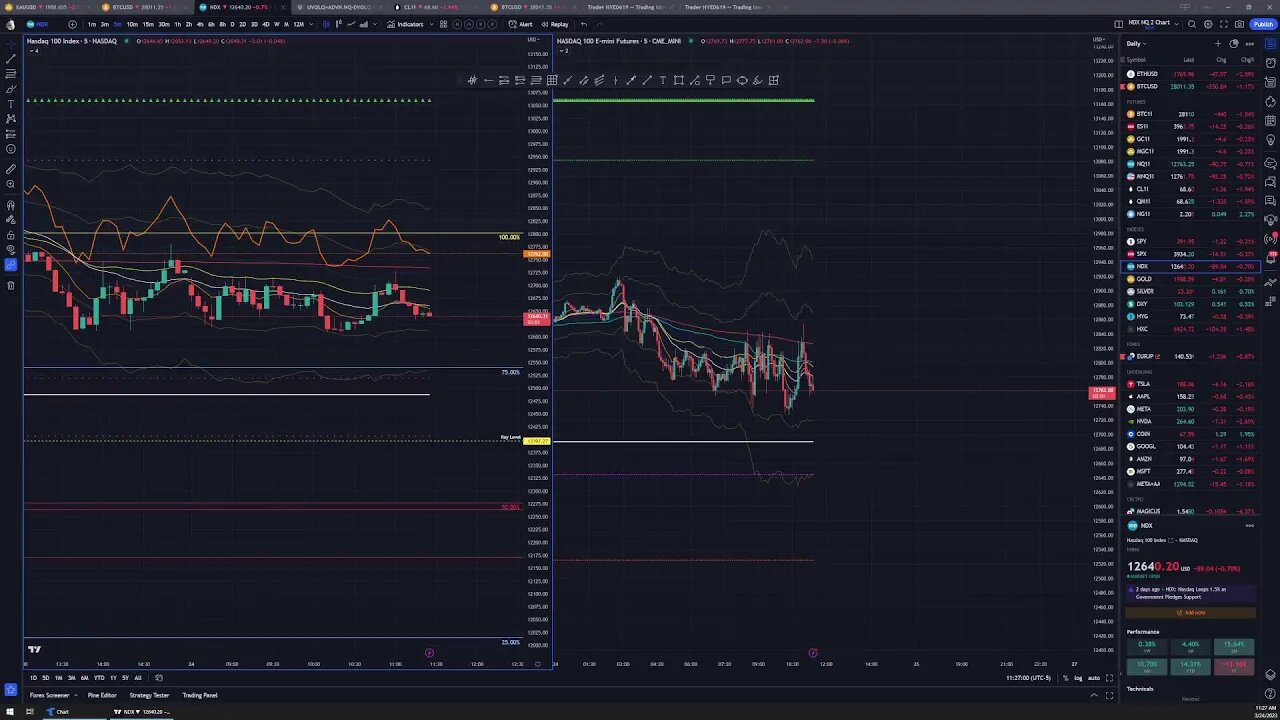Open alerts clock icon in right sidebar

[x=1271, y=63]
